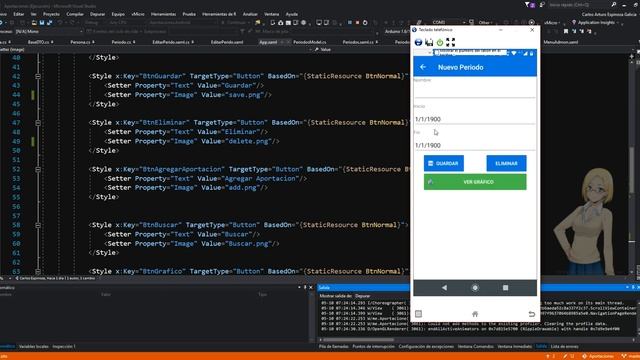Open the Compilar menu
Image resolution: width=640 pixels, height=360 pixels.
(x=75, y=14)
